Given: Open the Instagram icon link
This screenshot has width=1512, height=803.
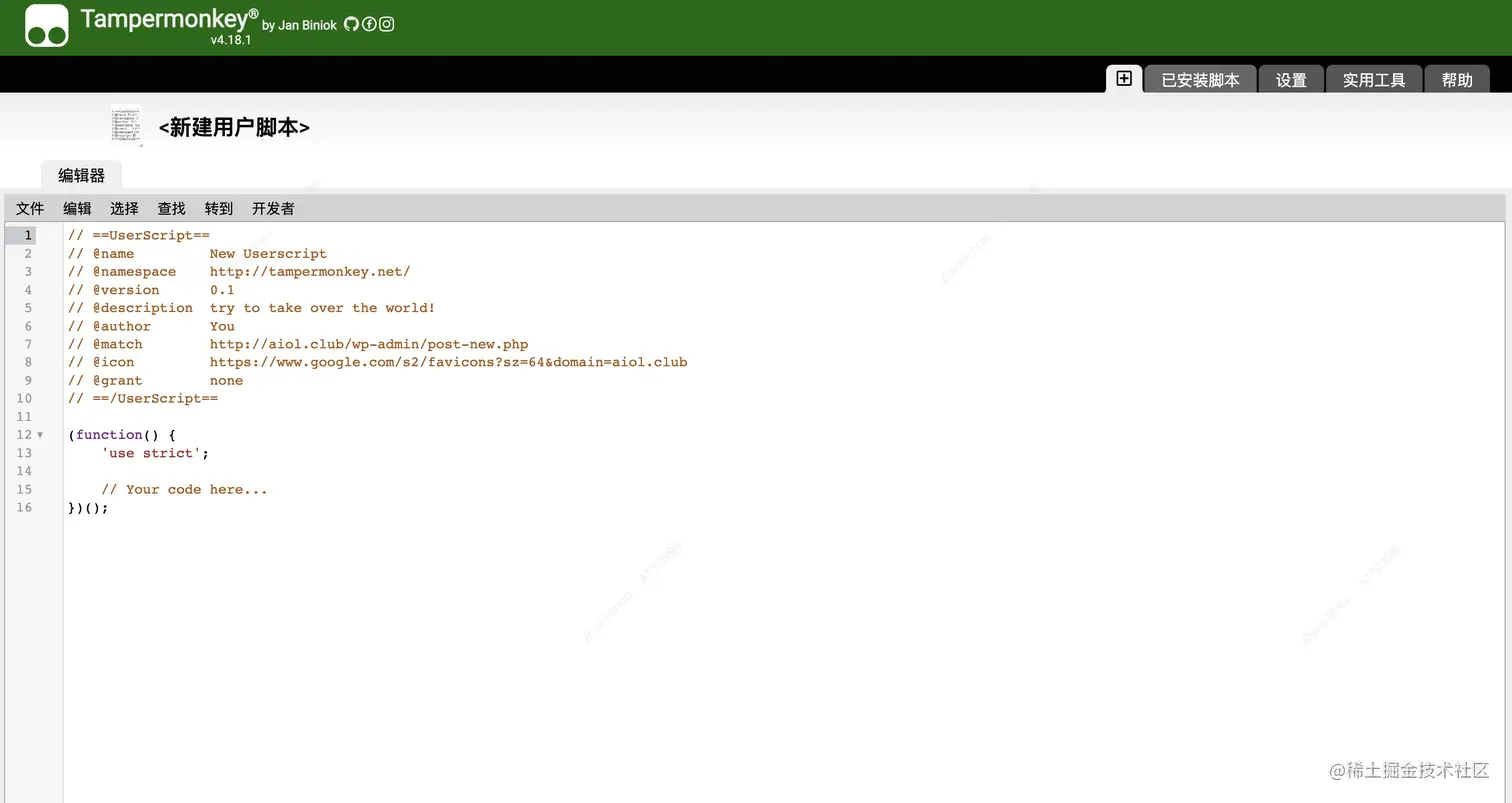Looking at the screenshot, I should tap(387, 24).
